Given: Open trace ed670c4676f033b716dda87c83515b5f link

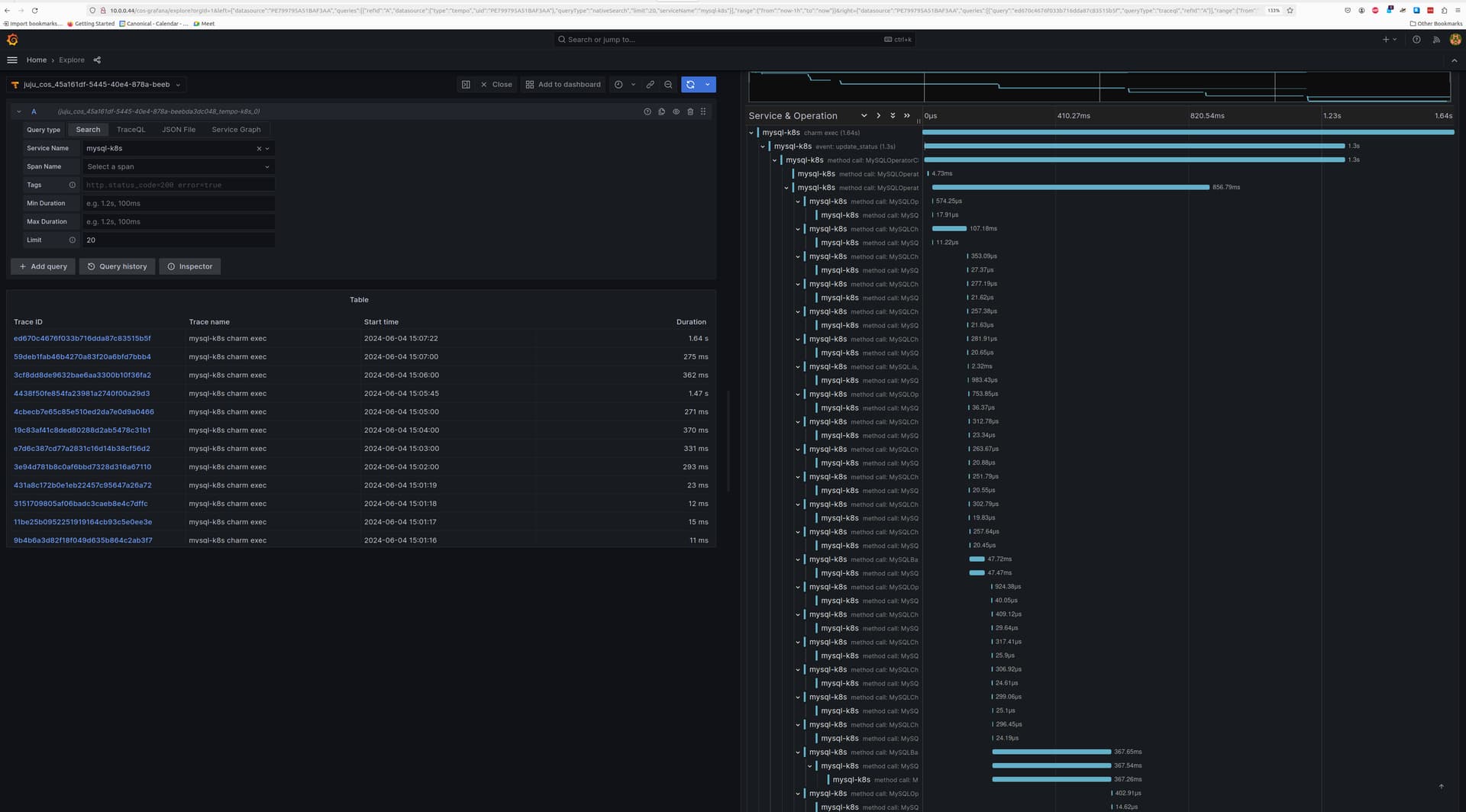Looking at the screenshot, I should click(x=82, y=338).
